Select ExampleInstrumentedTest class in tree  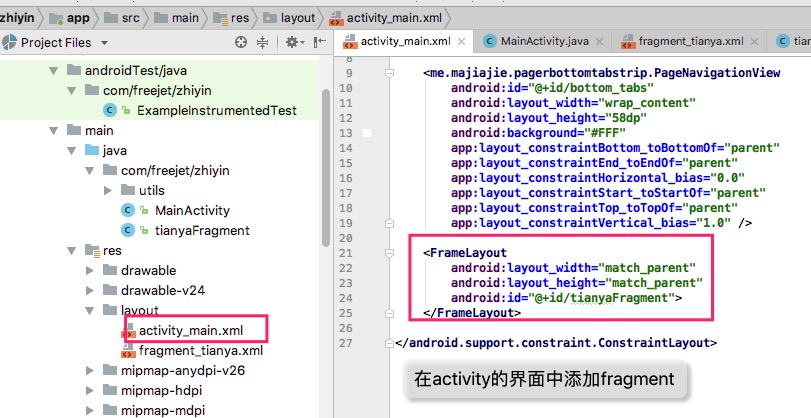point(217,110)
